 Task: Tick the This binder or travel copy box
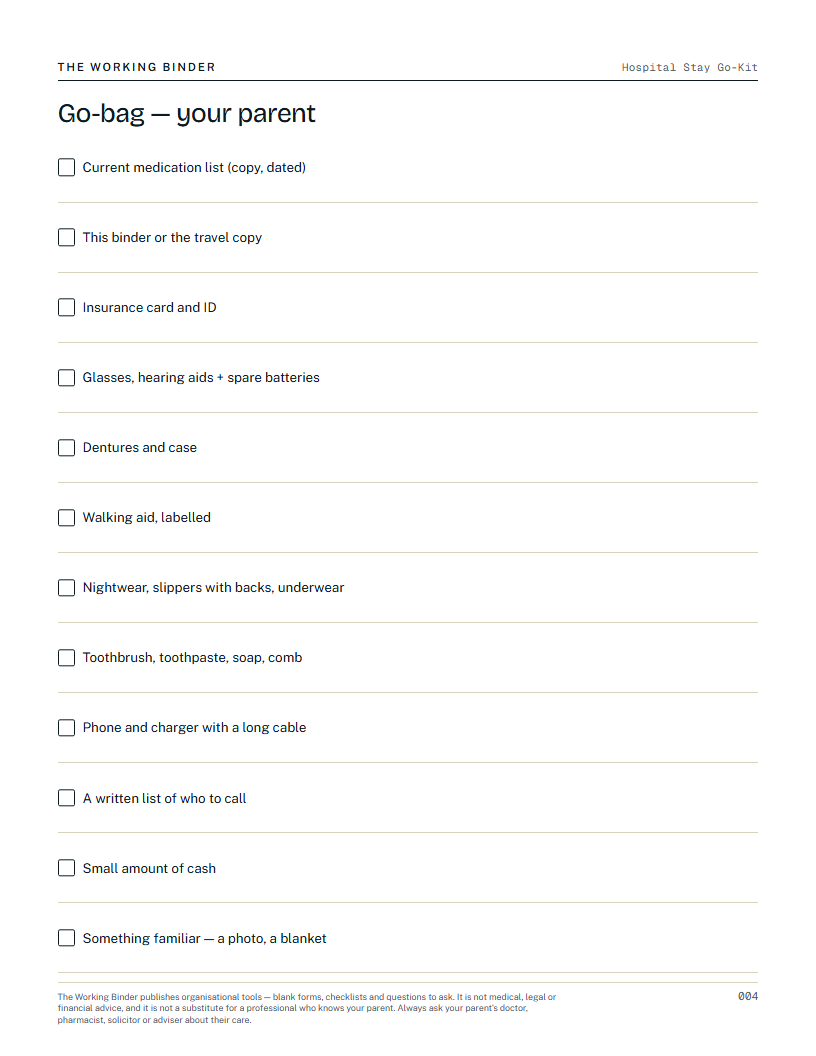(66, 237)
